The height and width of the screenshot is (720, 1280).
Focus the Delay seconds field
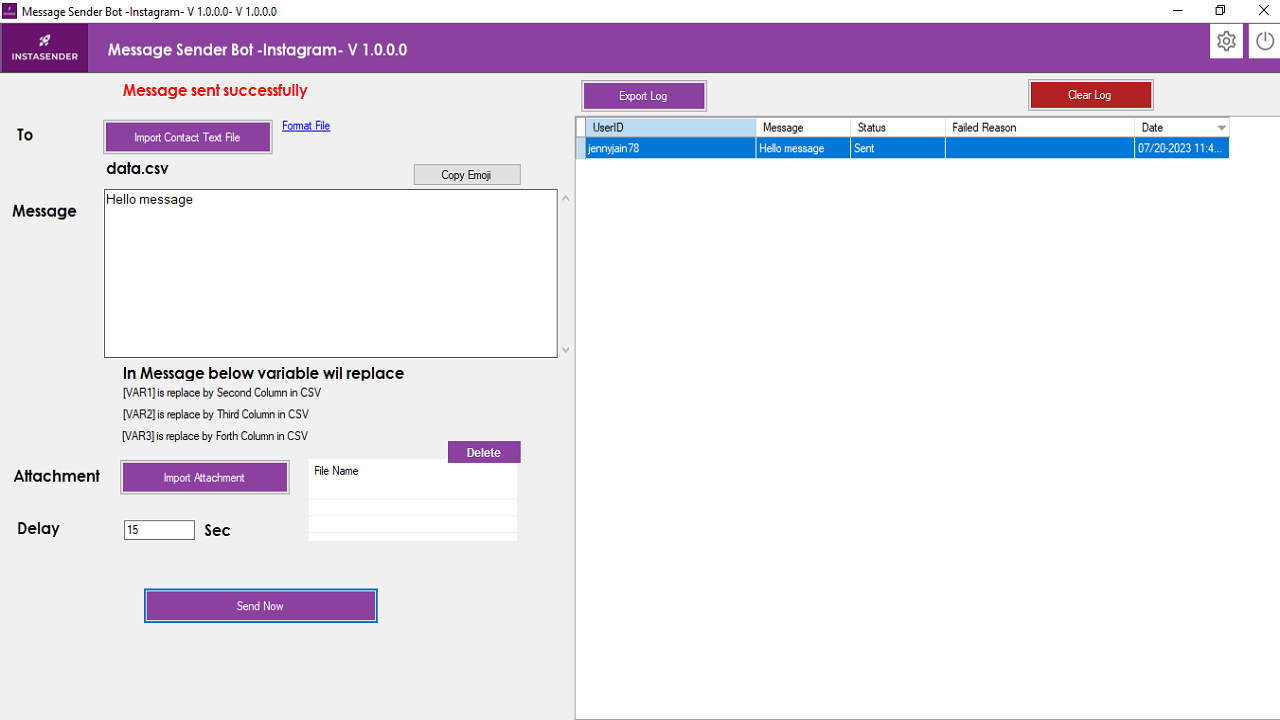click(x=159, y=530)
